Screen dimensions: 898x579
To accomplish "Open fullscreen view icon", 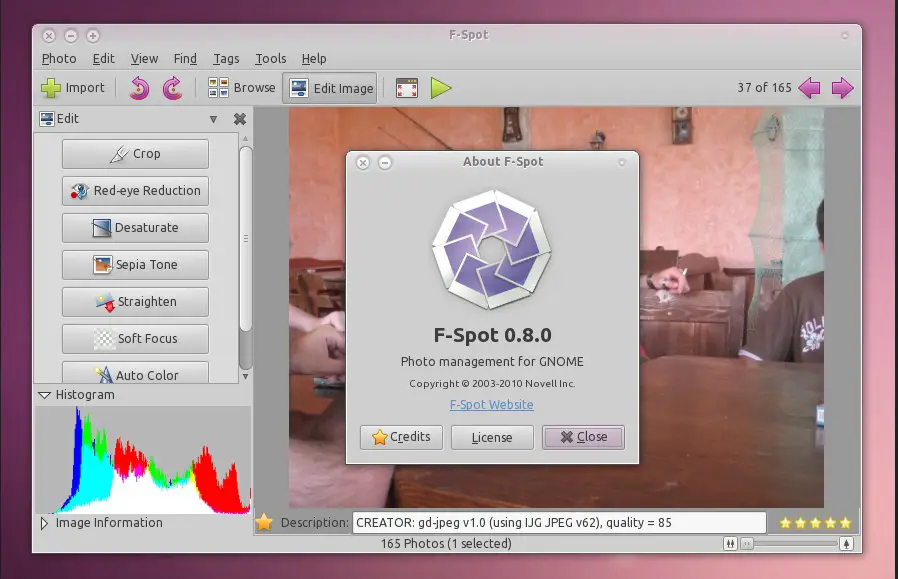I will [x=407, y=88].
